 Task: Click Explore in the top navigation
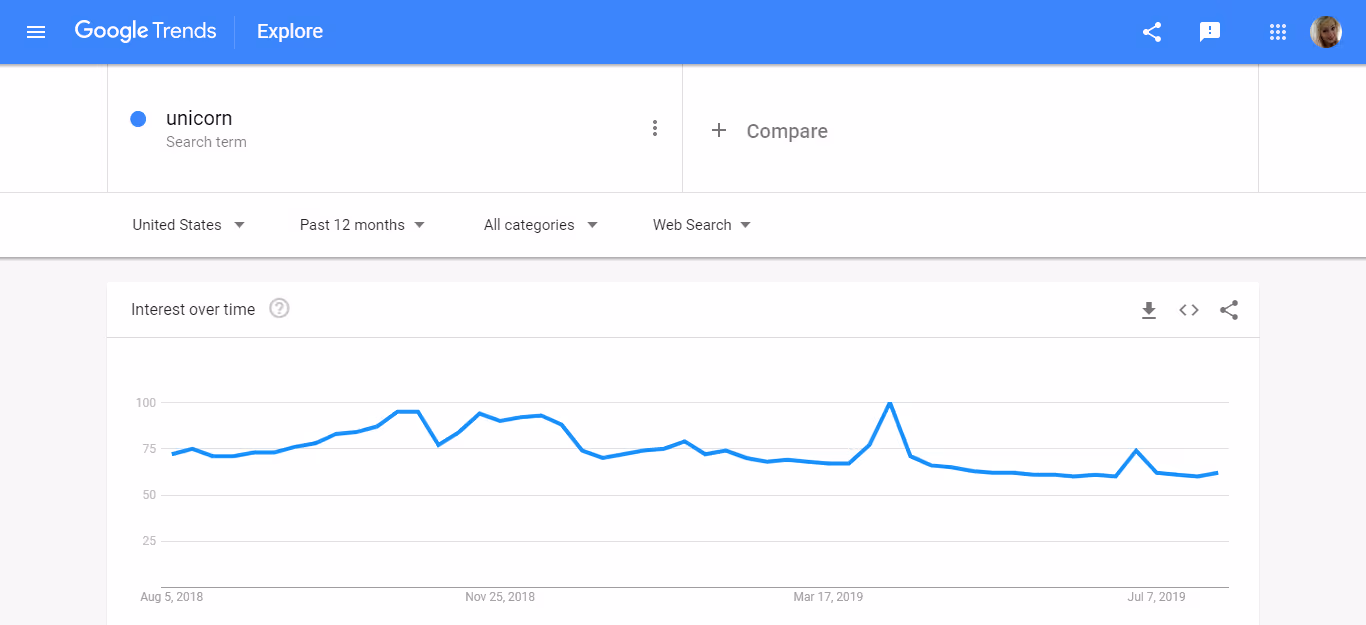click(x=289, y=31)
